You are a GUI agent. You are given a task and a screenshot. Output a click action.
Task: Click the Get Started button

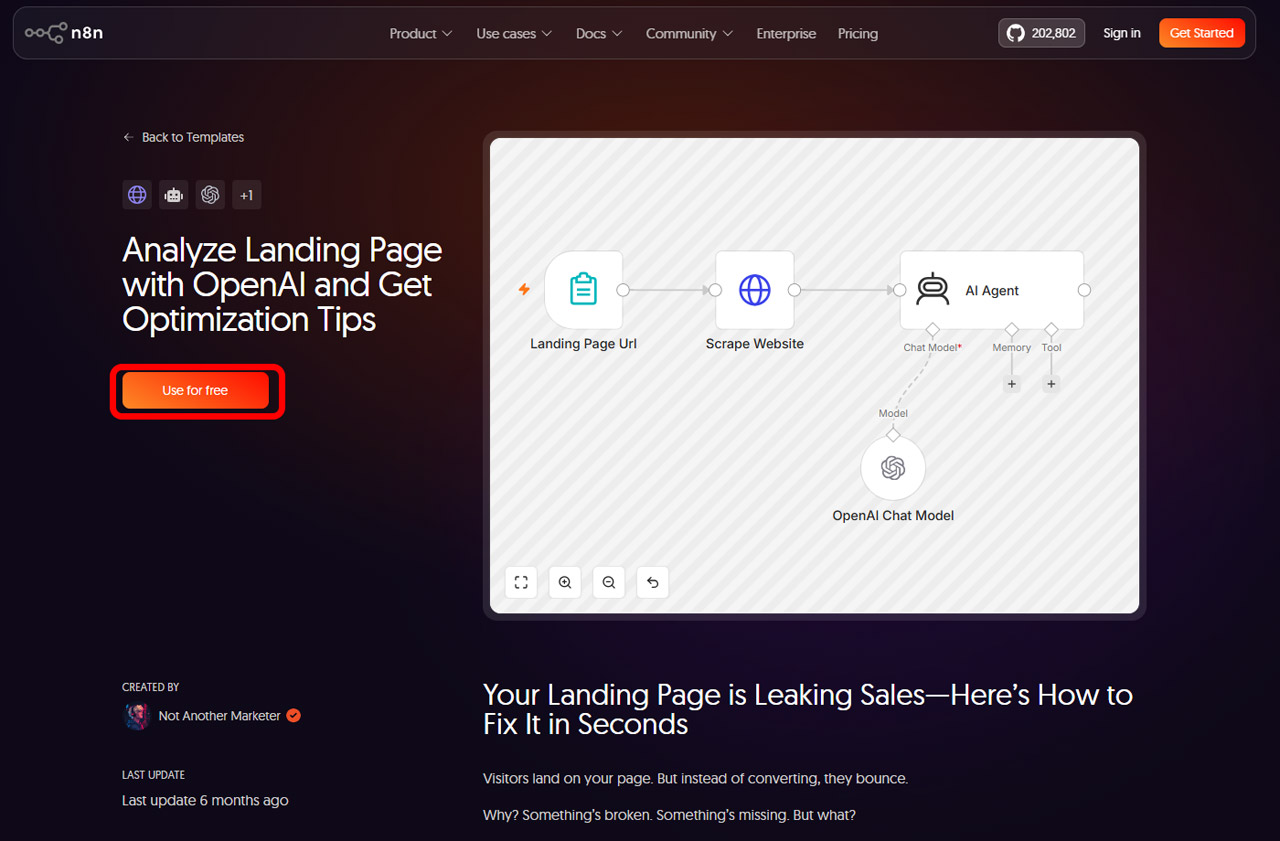coord(1202,33)
